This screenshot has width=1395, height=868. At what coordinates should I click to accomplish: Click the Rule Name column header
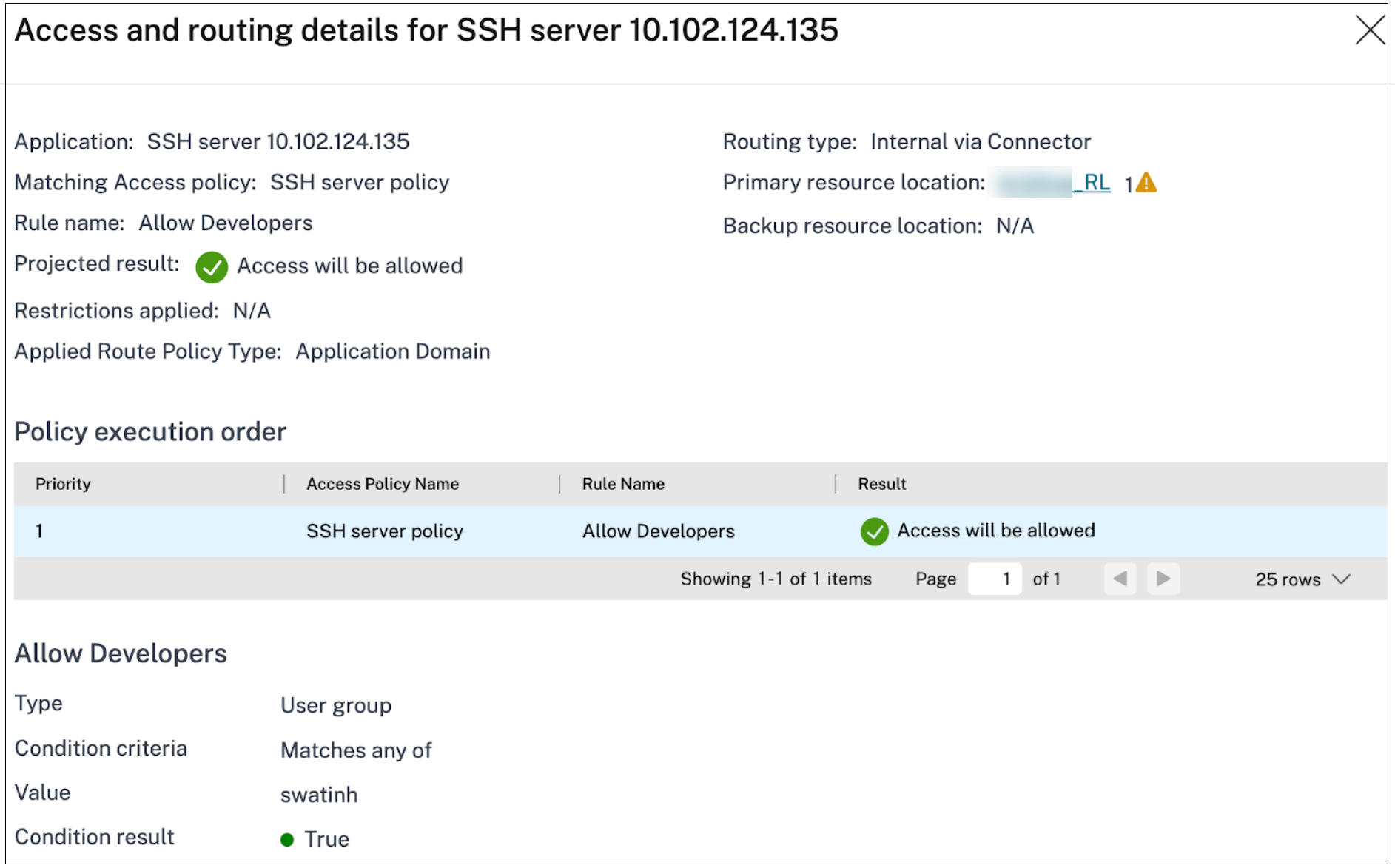623,484
